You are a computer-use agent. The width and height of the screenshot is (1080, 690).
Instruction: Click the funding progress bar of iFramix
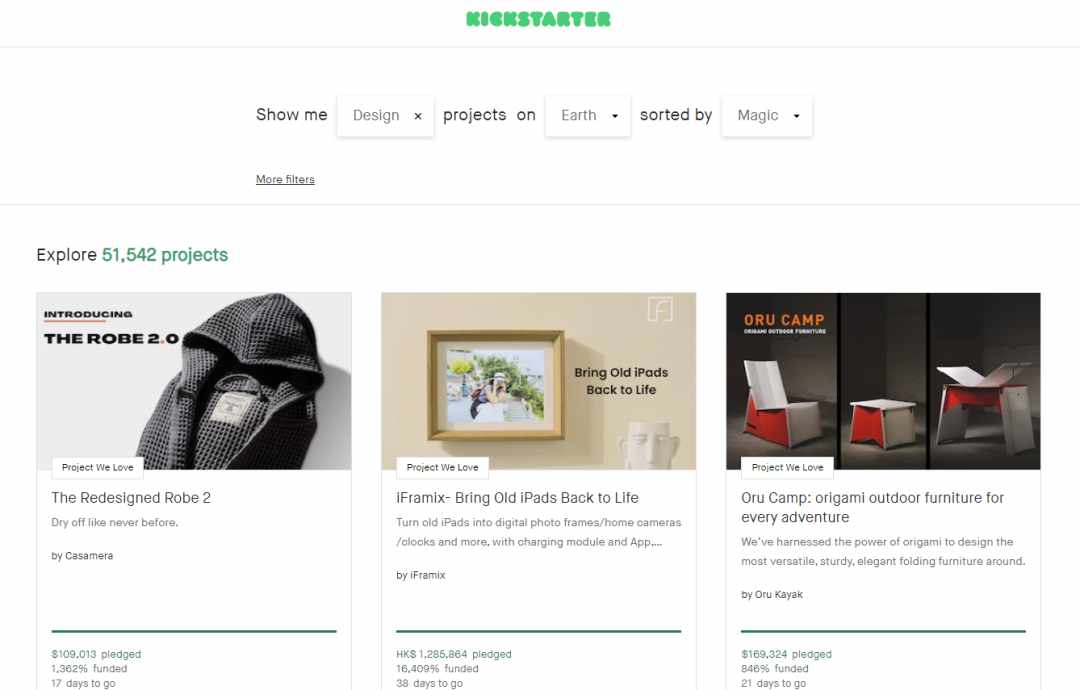(539, 631)
